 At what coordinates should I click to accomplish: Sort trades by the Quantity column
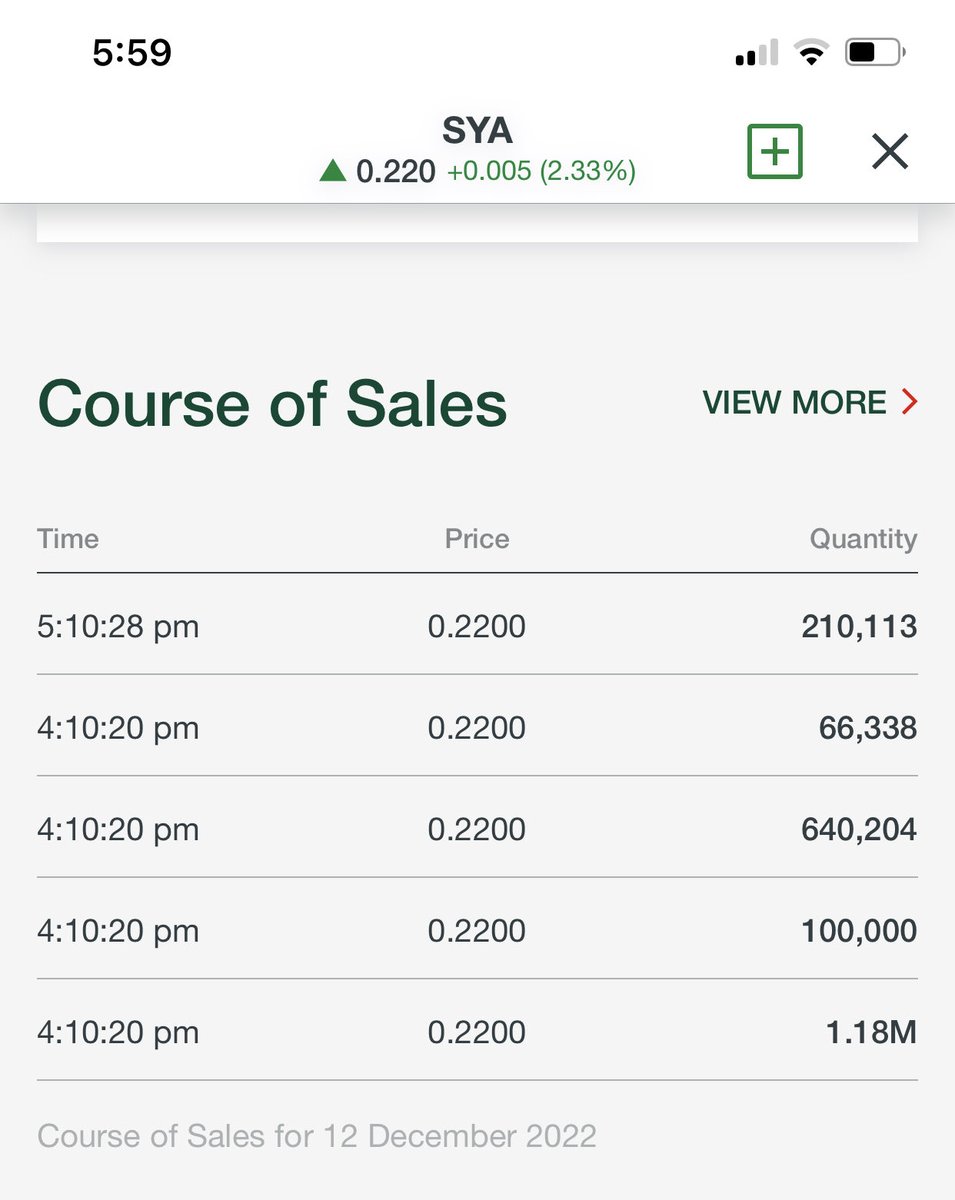point(864,539)
